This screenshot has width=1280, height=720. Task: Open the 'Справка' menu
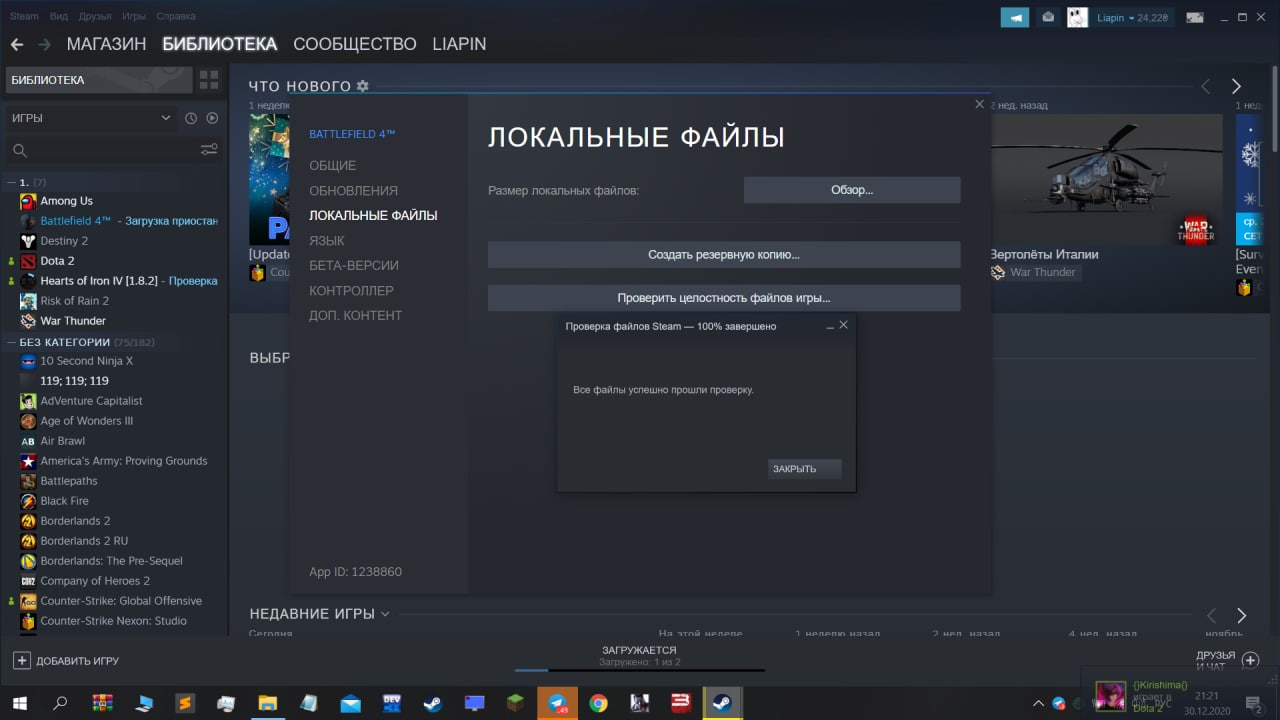pyautogui.click(x=177, y=16)
